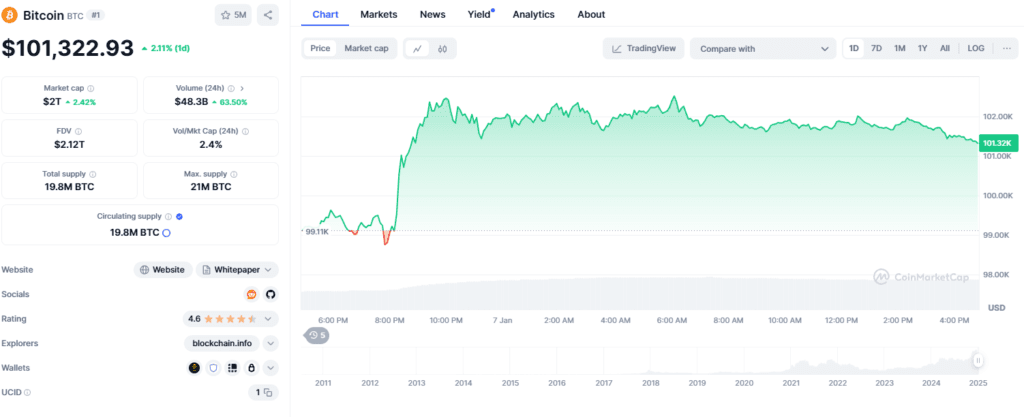This screenshot has width=1024, height=417.
Task: Click the 2.11% (1d) change text
Action: tap(166, 48)
